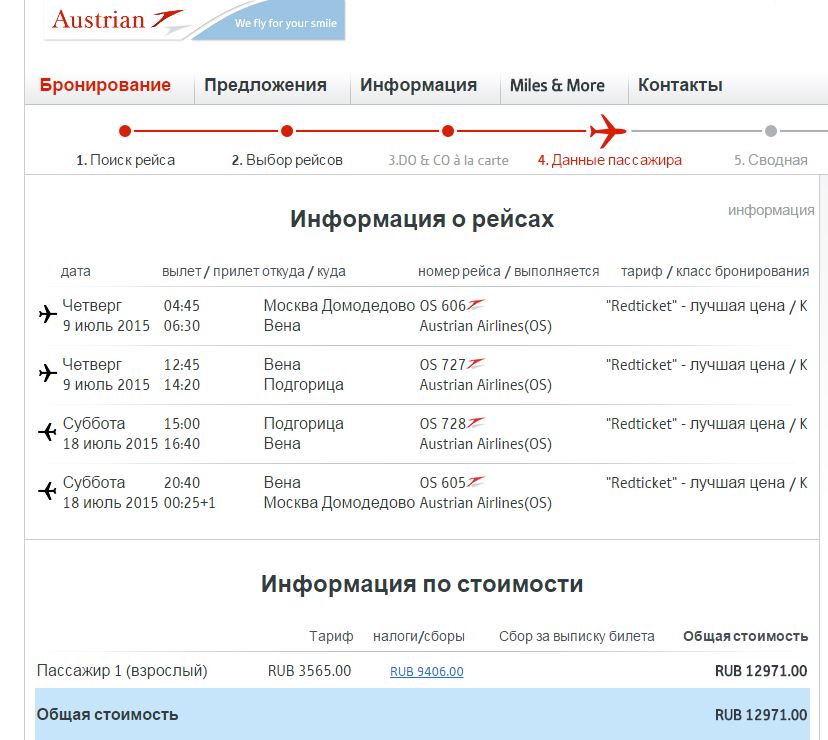Click the Подгорица destination of flight OS 727
The height and width of the screenshot is (740, 828).
[x=304, y=385]
